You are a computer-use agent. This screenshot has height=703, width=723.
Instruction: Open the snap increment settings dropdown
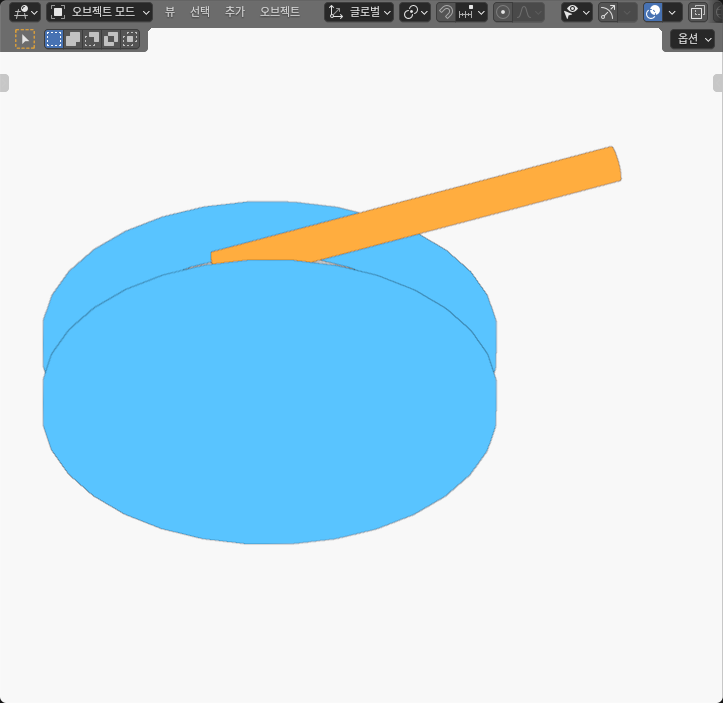[472, 12]
